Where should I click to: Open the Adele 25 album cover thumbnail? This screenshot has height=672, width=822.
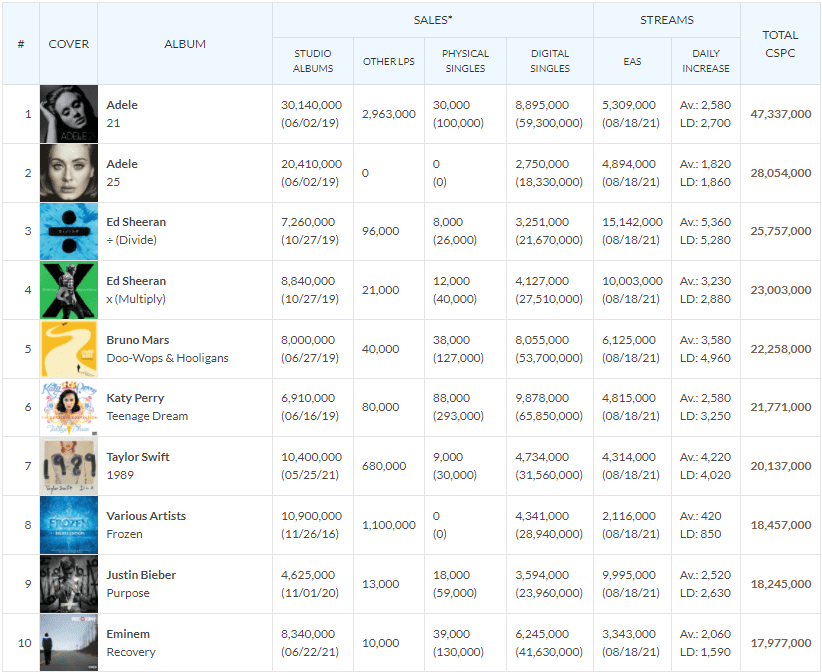[x=69, y=173]
